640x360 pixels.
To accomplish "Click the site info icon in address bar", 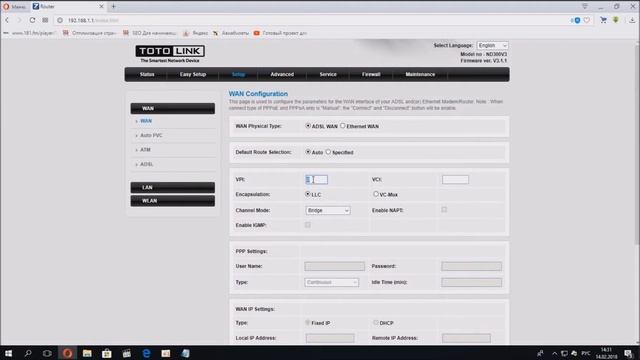I will click(x=60, y=20).
